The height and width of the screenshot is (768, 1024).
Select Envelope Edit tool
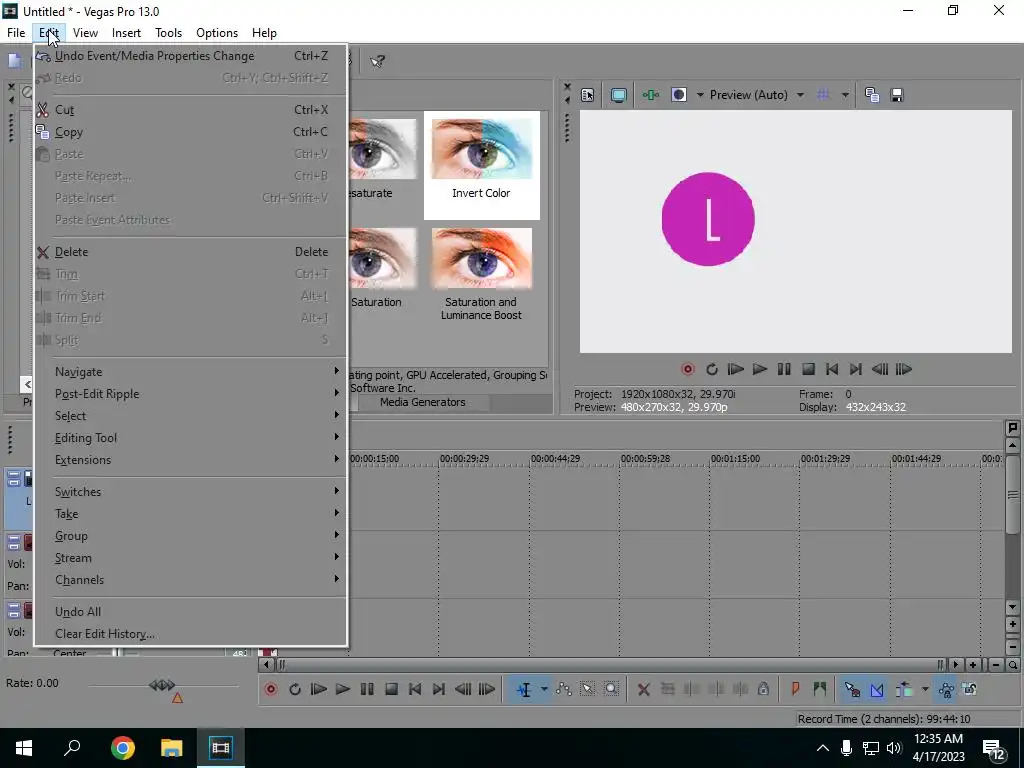tap(564, 689)
